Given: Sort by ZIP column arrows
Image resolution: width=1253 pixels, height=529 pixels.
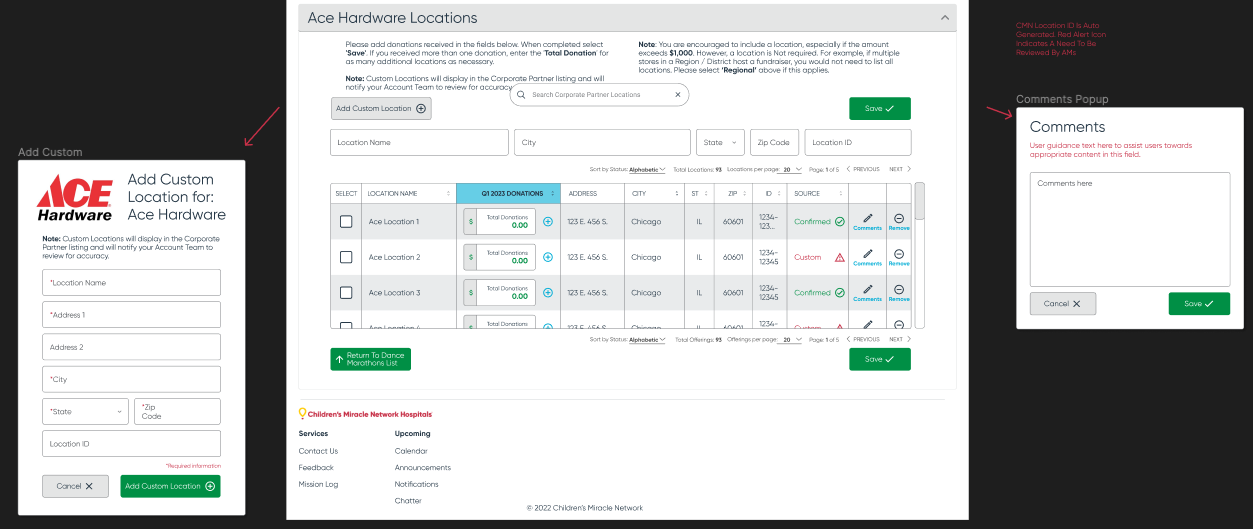Looking at the screenshot, I should (x=746, y=193).
